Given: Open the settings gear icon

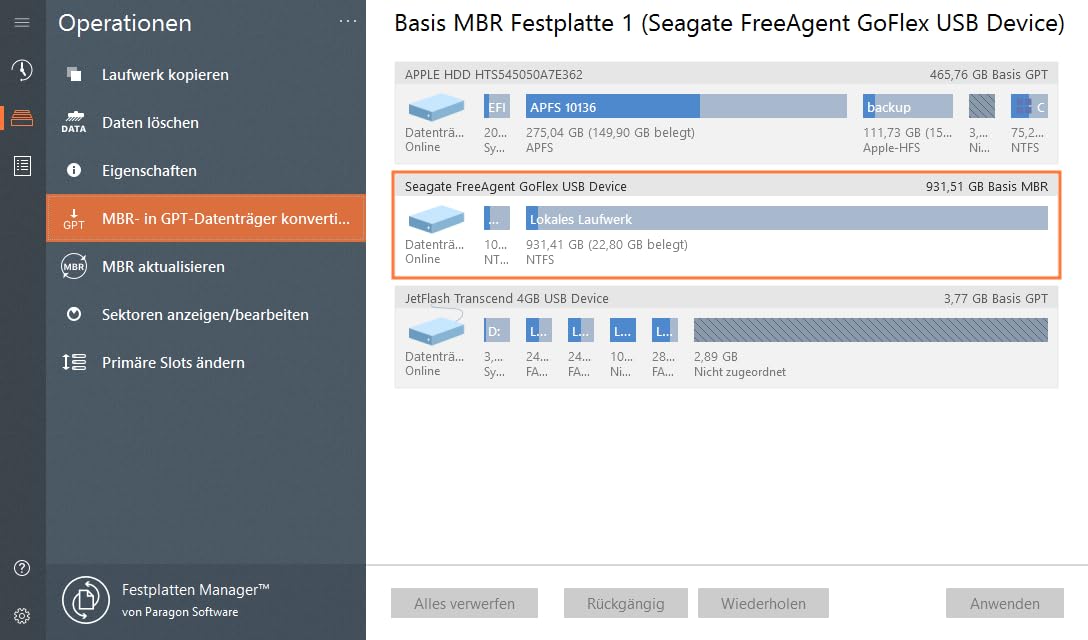Looking at the screenshot, I should (22, 616).
